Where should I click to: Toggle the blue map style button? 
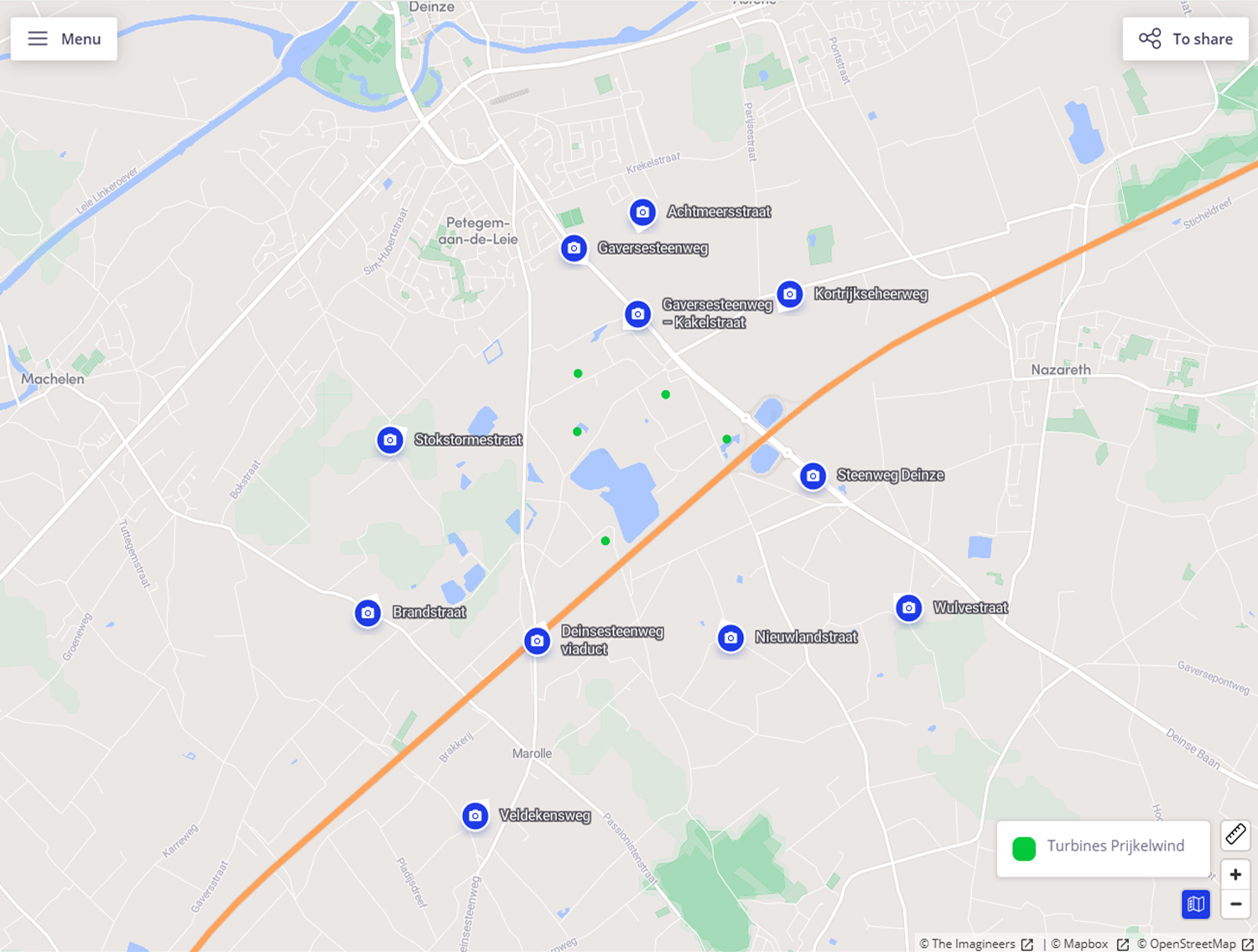1196,903
